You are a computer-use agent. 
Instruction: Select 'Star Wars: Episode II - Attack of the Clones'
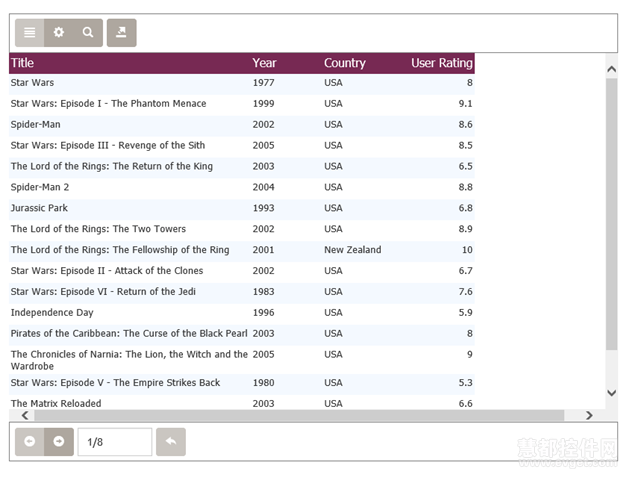[107, 271]
